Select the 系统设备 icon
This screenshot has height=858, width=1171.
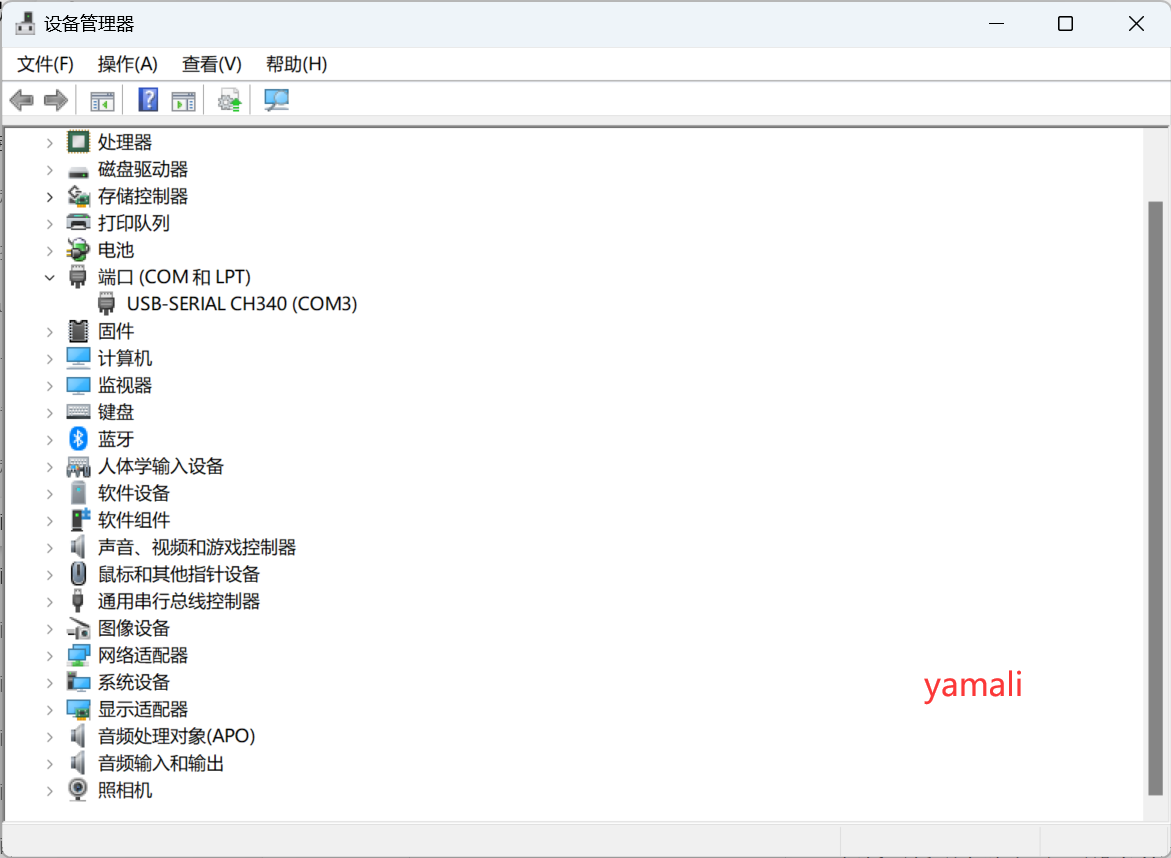coord(78,683)
